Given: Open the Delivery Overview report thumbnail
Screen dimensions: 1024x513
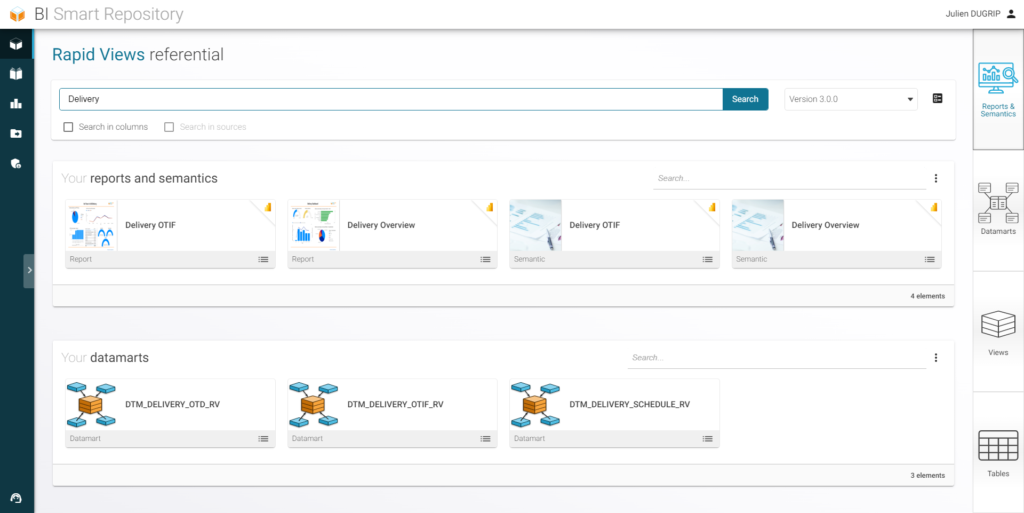Looking at the screenshot, I should 313,225.
